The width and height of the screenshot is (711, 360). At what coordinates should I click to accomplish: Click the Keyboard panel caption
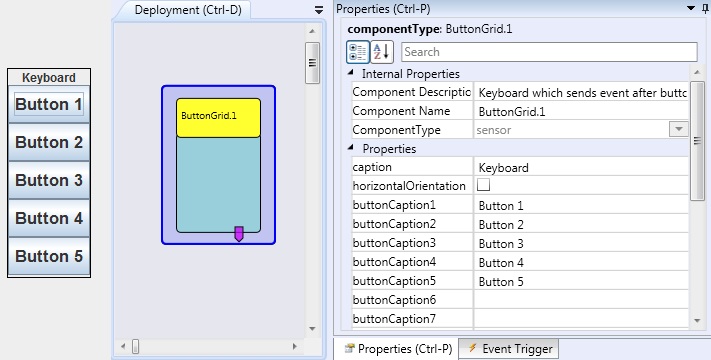tap(49, 78)
